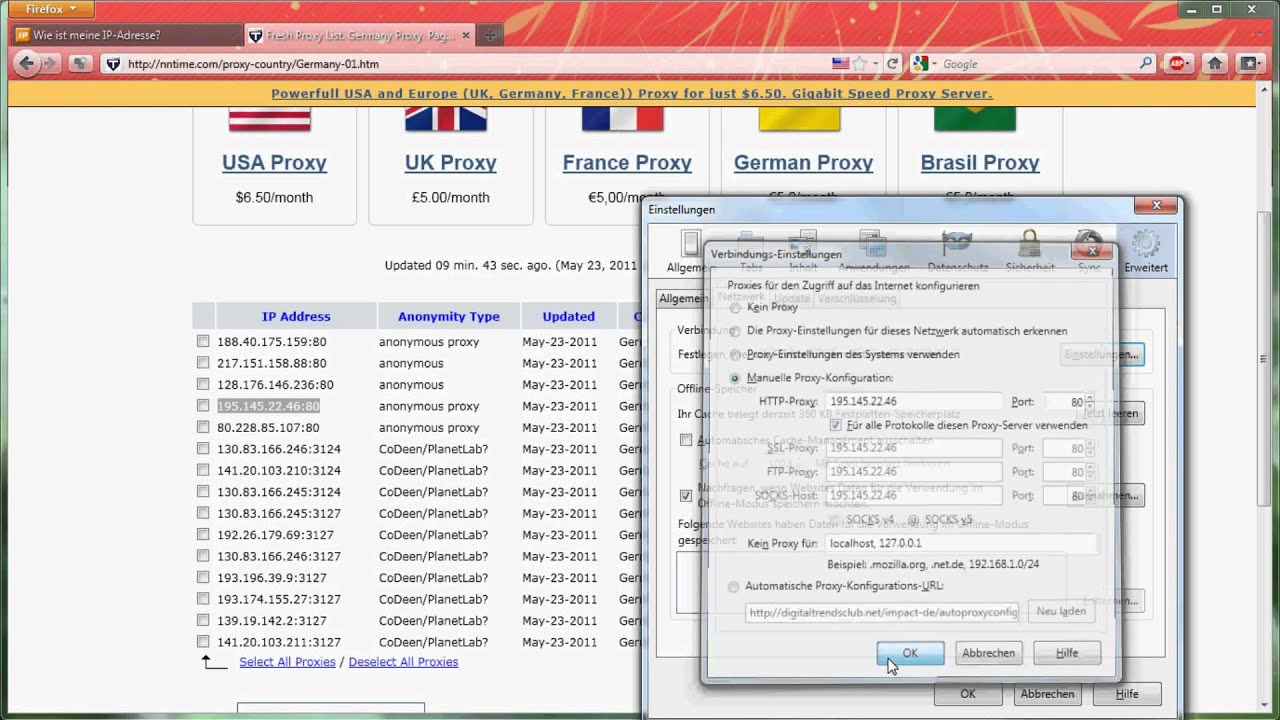This screenshot has height=720, width=1280.
Task: Click the magnifier icon in the search box
Action: coord(1146,63)
